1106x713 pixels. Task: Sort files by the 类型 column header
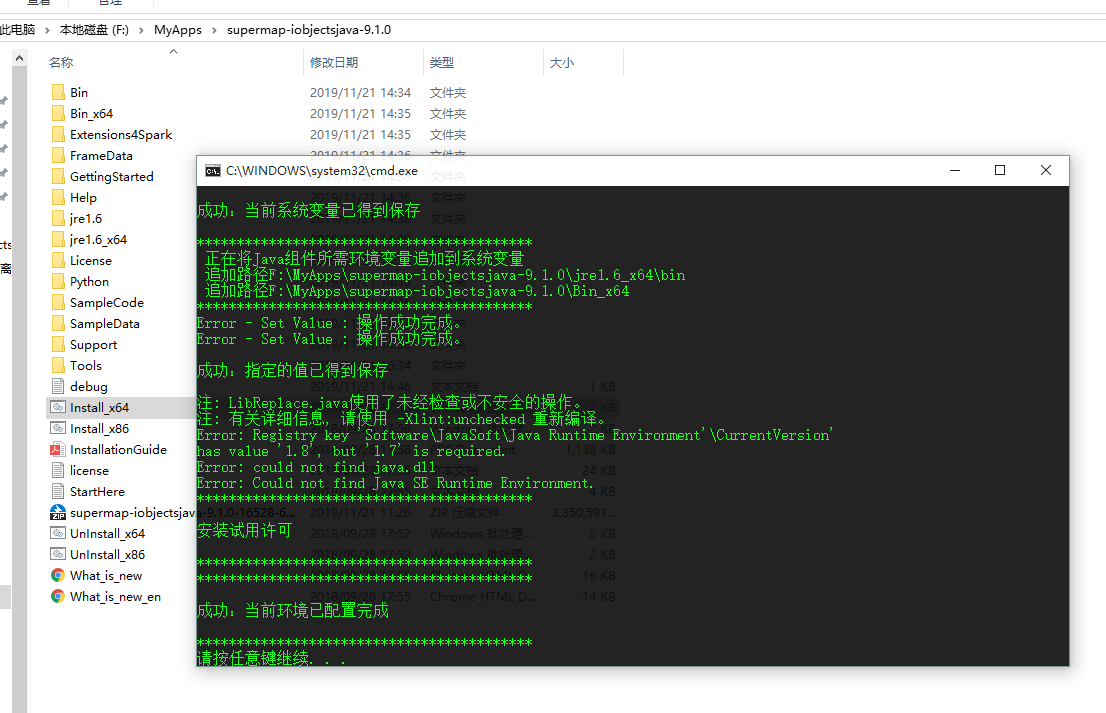442,63
